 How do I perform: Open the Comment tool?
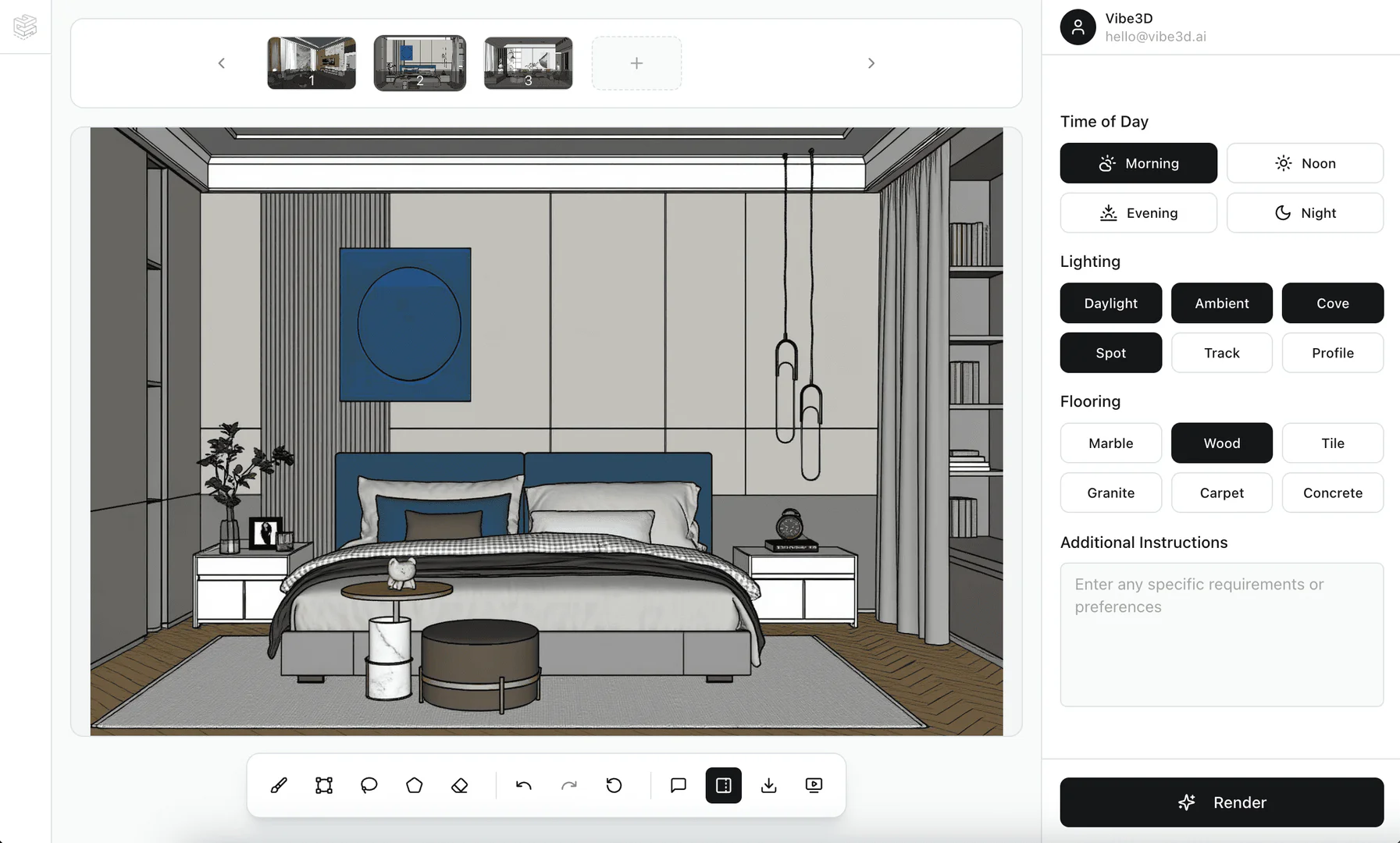(x=678, y=785)
